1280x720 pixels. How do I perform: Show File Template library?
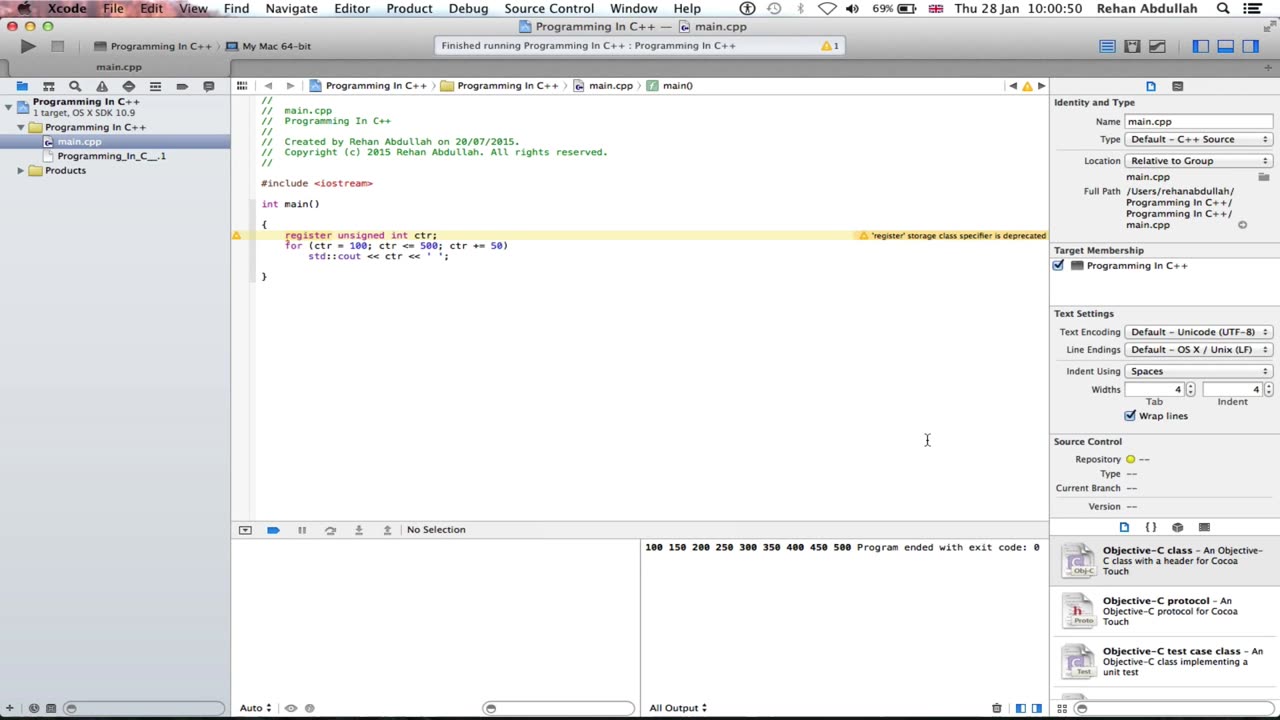coord(1124,527)
